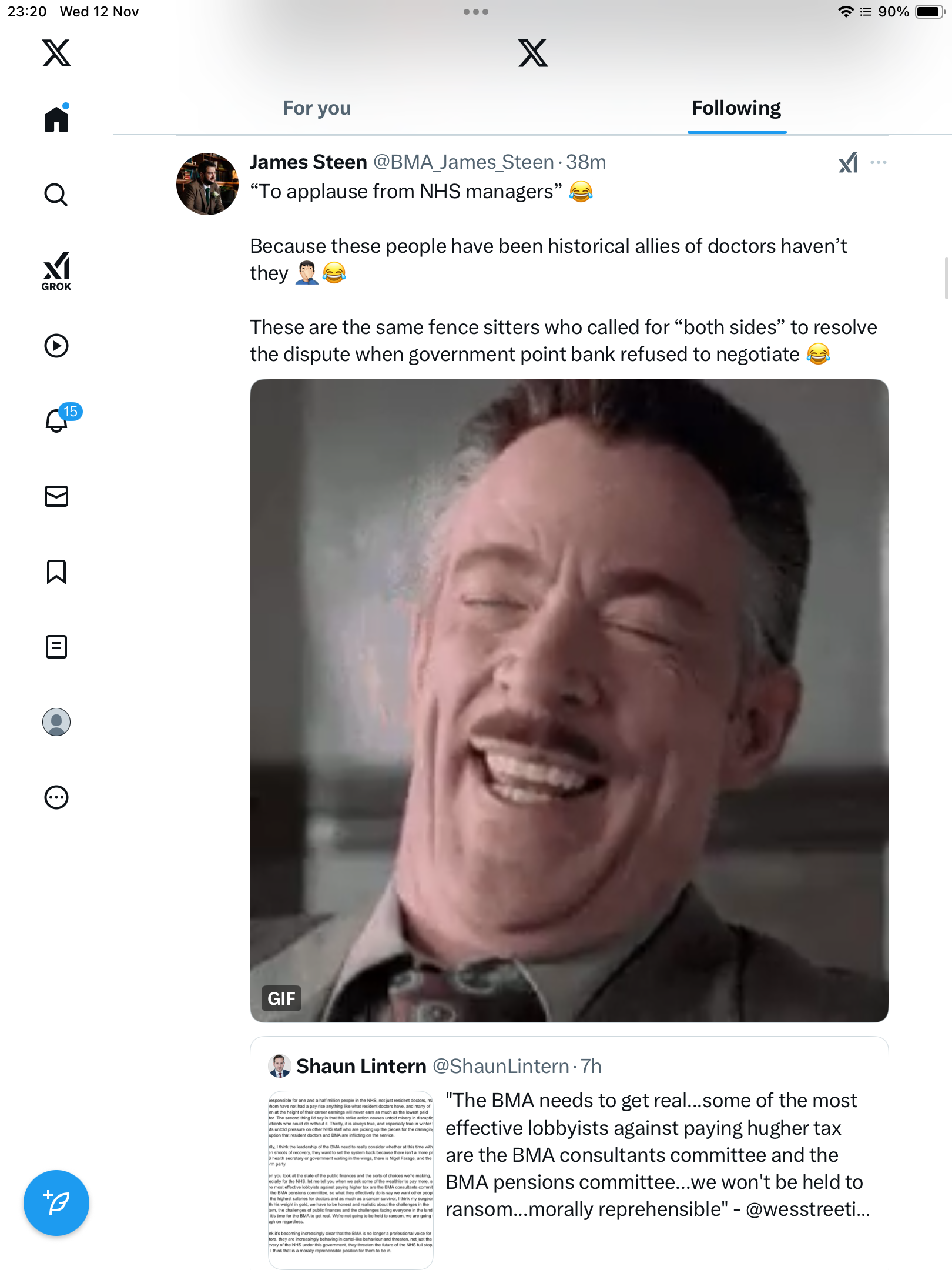View James Steen's profile picture

point(207,184)
